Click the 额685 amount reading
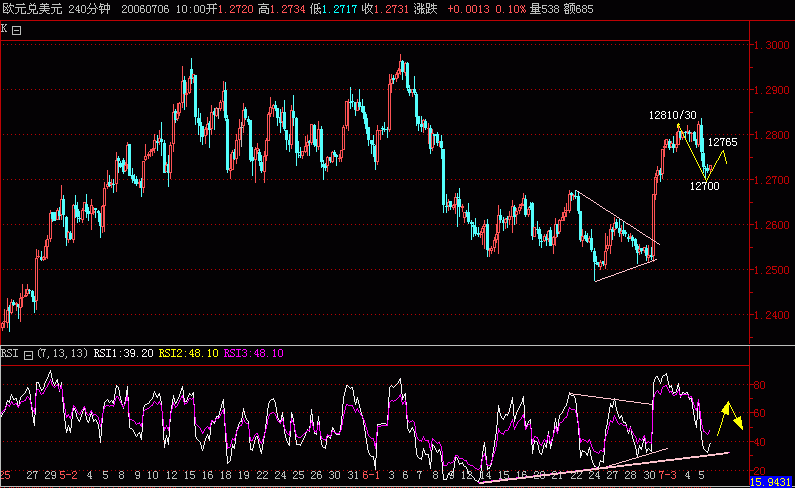Screen dimensions: 795x488 click(x=579, y=9)
